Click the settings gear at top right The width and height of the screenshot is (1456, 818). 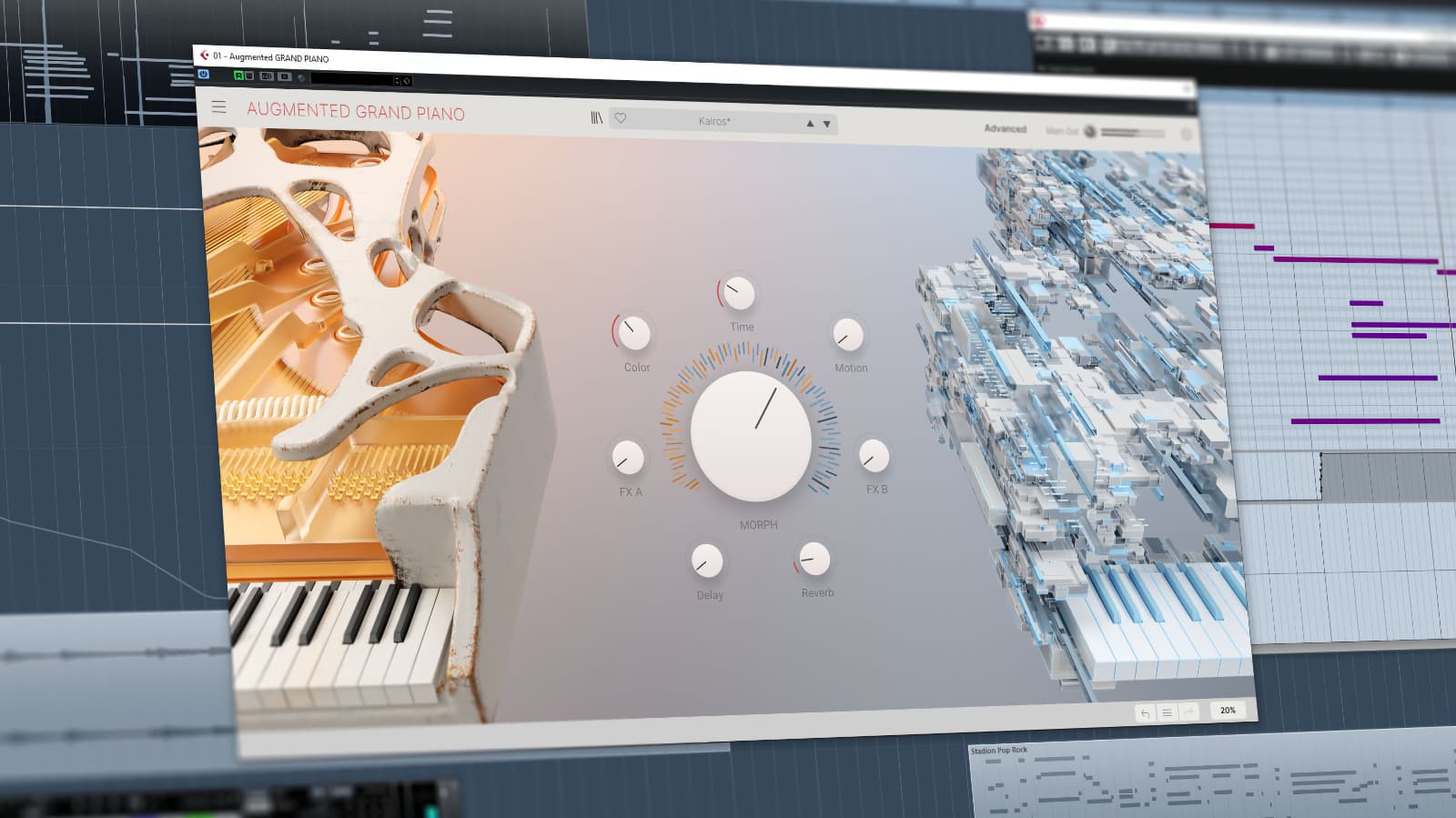tap(1186, 134)
